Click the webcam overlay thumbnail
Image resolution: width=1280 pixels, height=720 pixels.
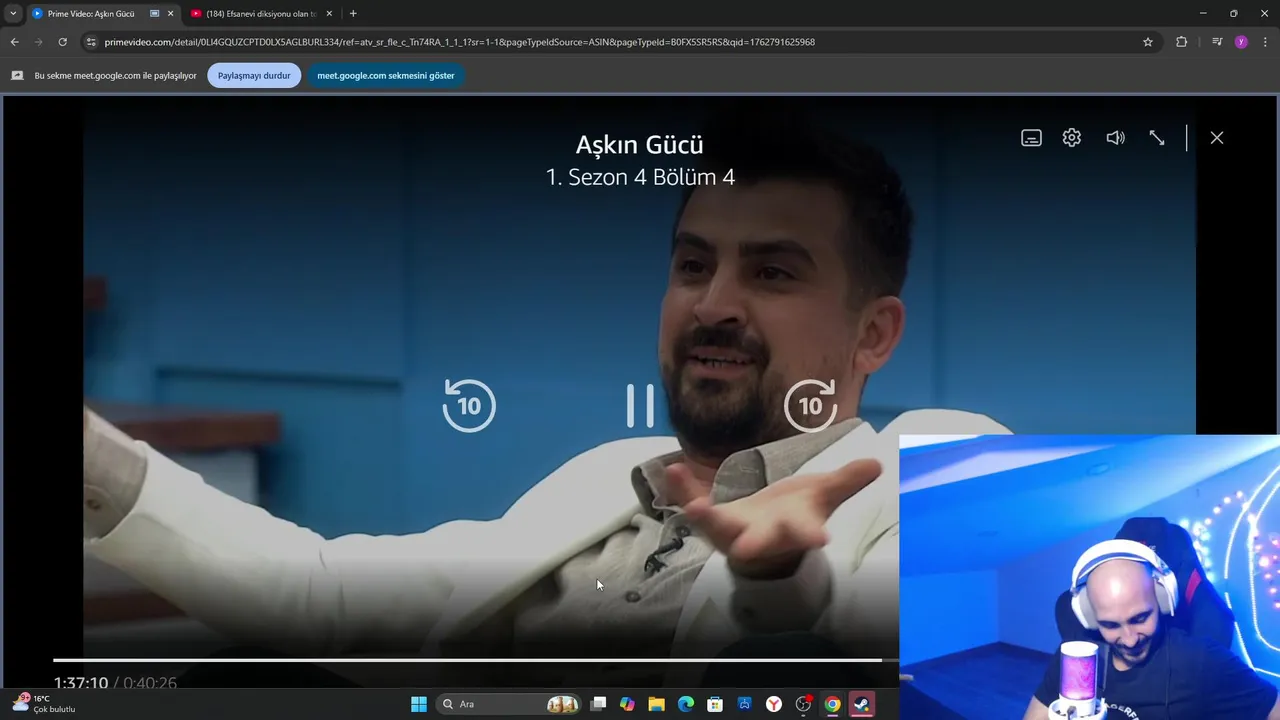[1089, 577]
